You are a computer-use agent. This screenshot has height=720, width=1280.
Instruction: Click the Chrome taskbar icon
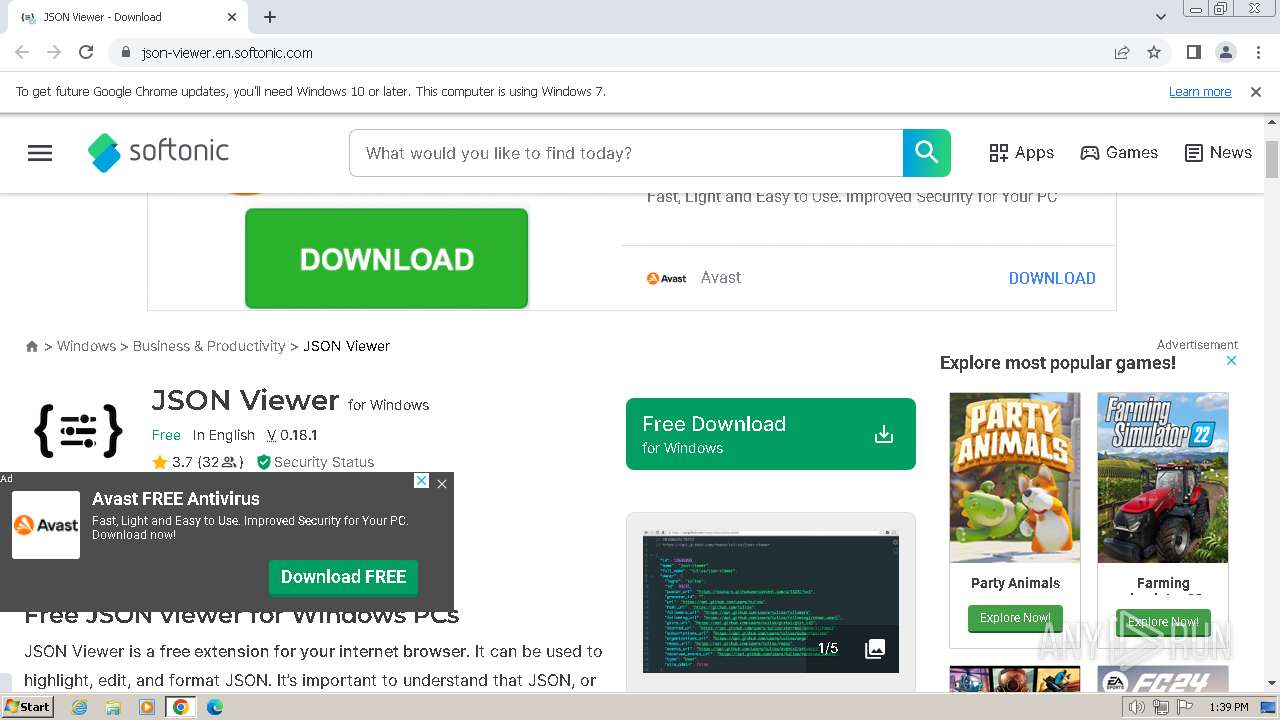click(x=181, y=707)
